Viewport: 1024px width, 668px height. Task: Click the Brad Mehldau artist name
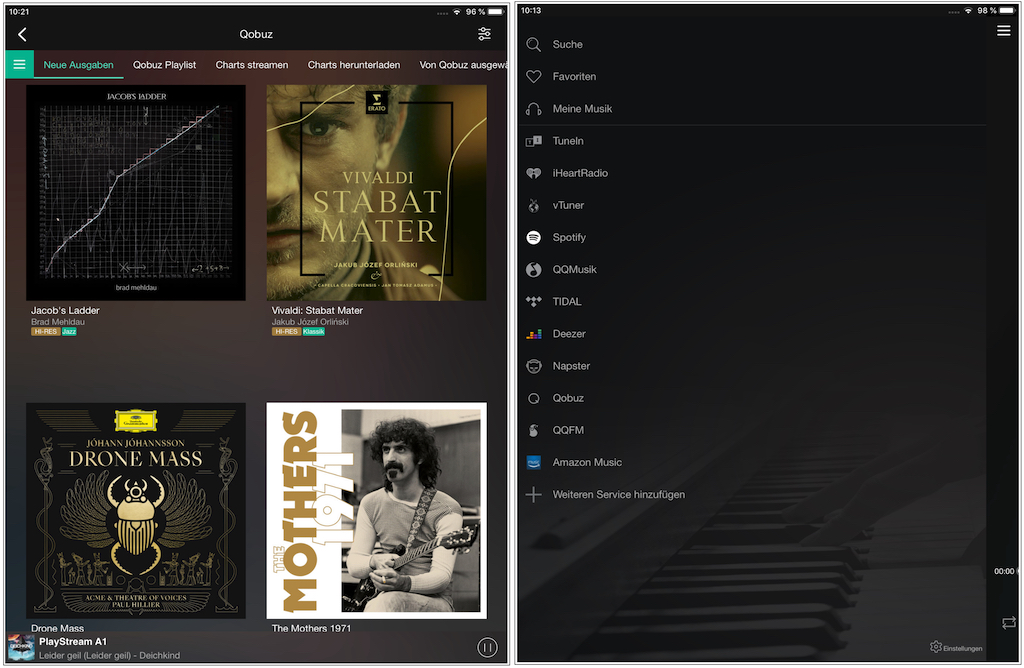click(x=57, y=321)
